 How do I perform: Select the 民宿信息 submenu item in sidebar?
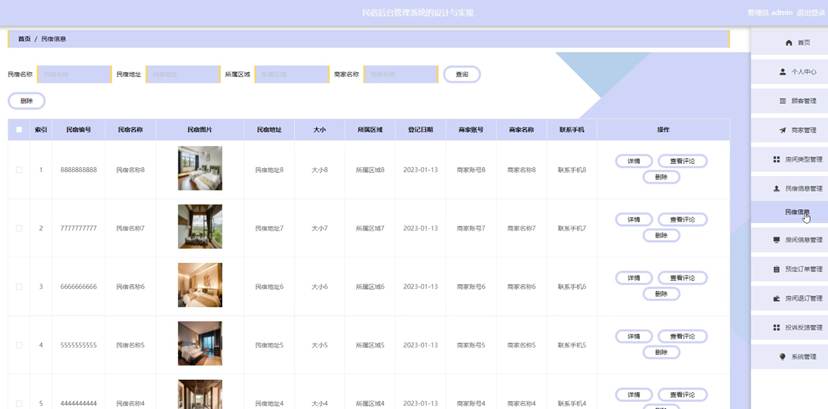coord(789,212)
